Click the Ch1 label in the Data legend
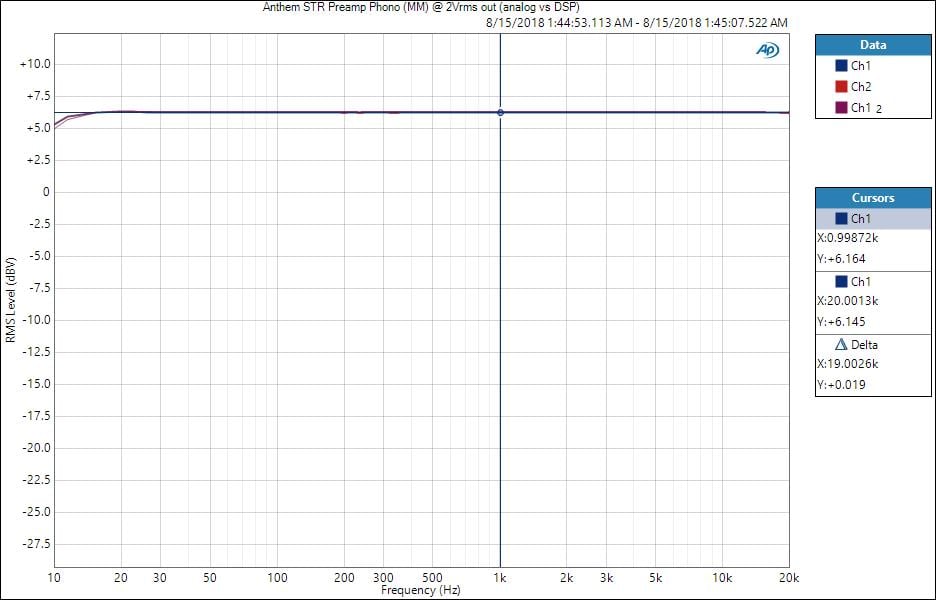 click(x=861, y=66)
